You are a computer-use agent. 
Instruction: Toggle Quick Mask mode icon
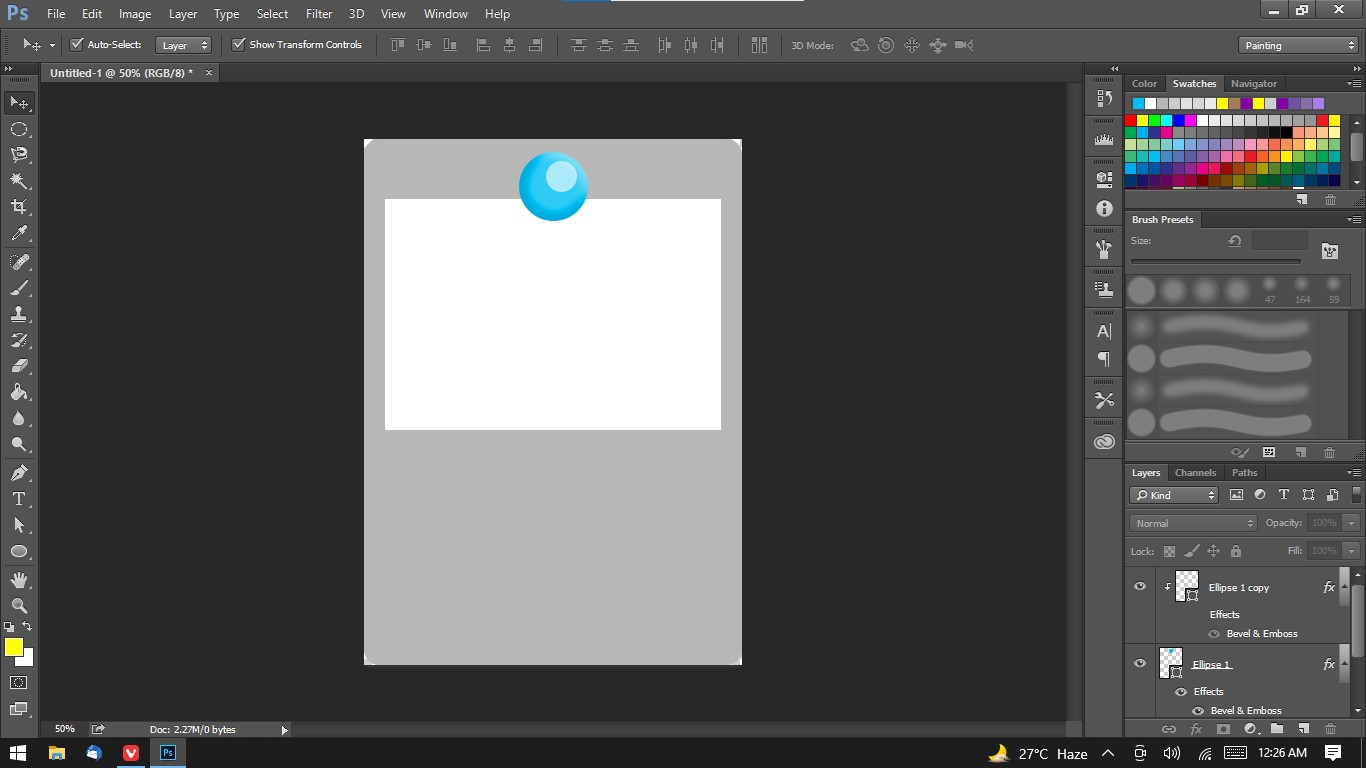19,683
